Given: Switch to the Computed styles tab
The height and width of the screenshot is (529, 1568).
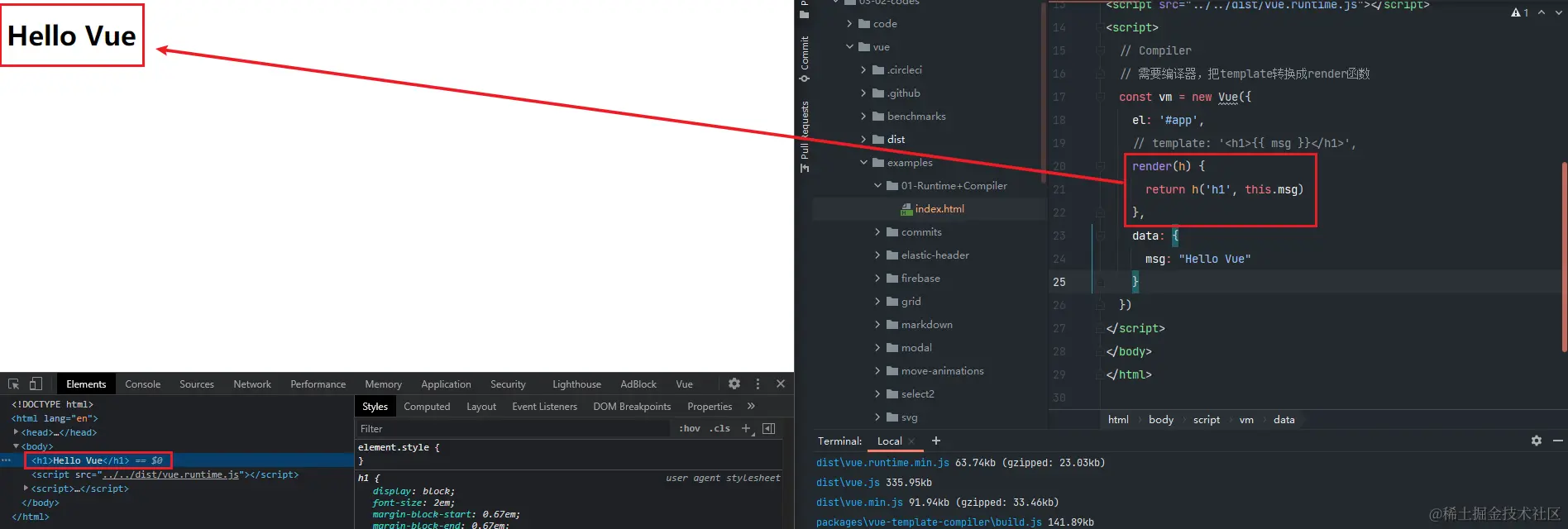Looking at the screenshot, I should [427, 407].
